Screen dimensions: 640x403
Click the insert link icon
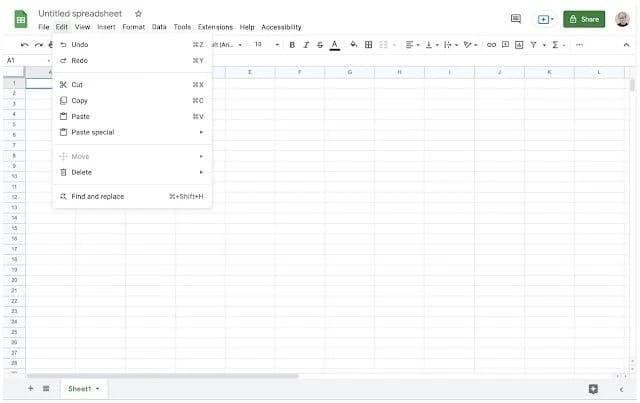(491, 45)
